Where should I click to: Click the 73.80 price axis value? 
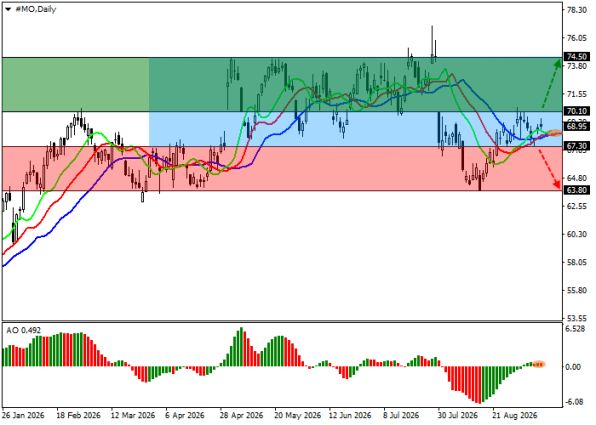coord(577,66)
